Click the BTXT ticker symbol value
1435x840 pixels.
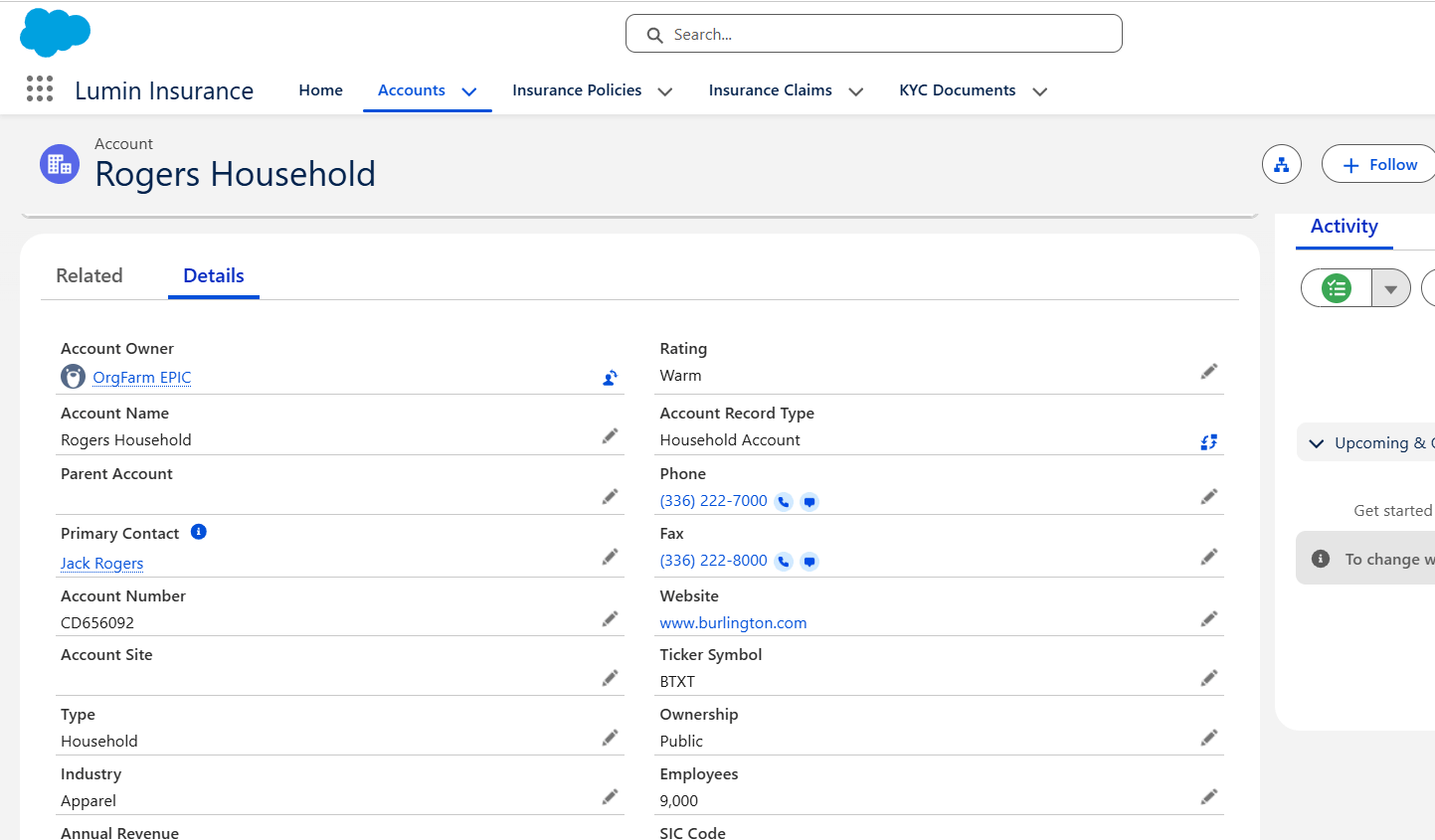click(x=677, y=682)
